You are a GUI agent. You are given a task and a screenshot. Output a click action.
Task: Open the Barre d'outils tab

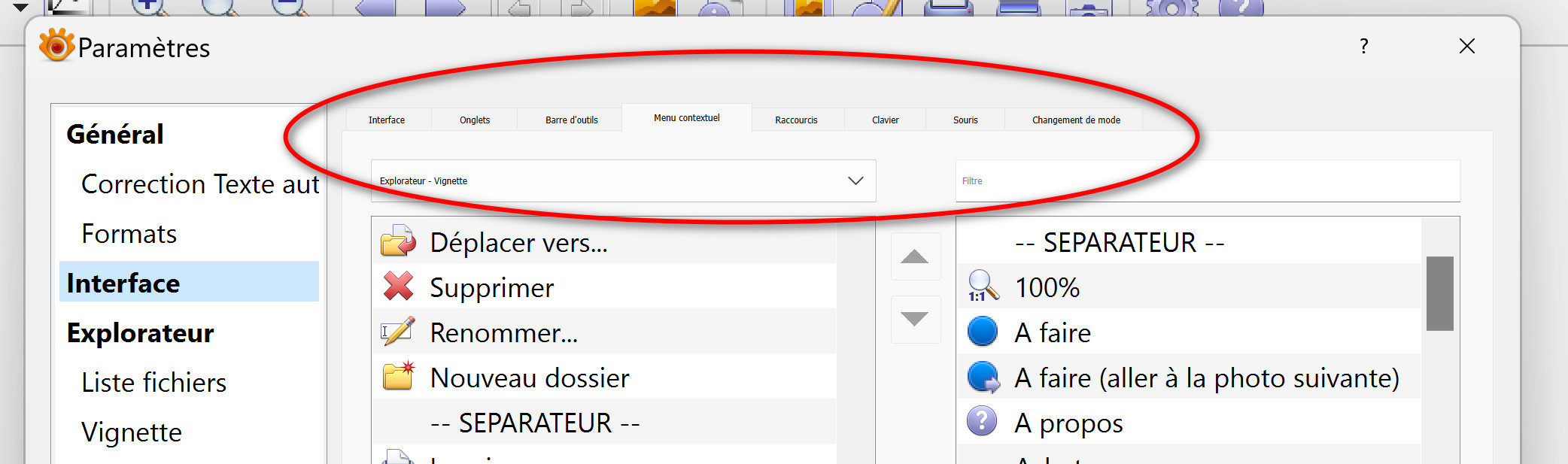pos(572,120)
